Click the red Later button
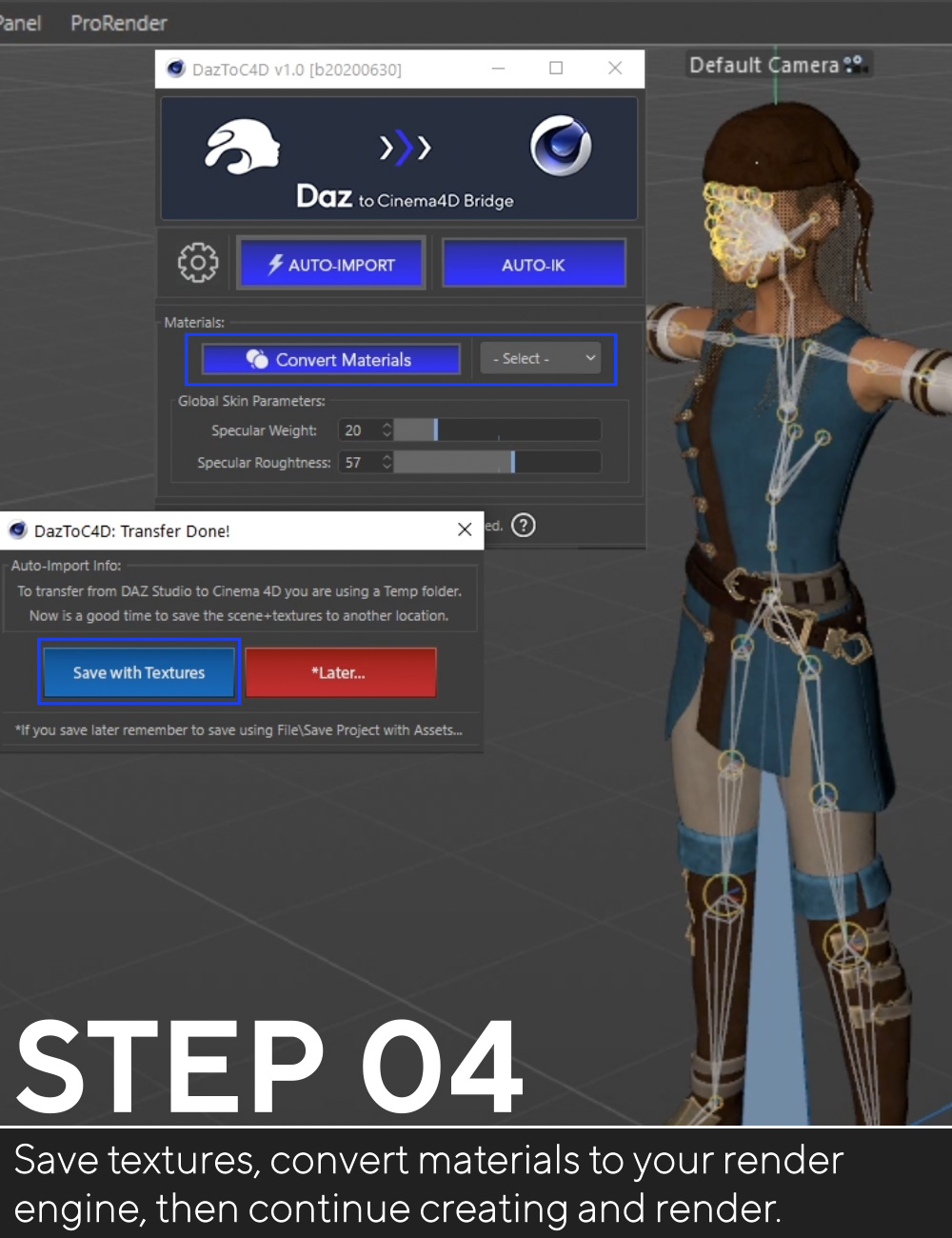 pos(340,672)
